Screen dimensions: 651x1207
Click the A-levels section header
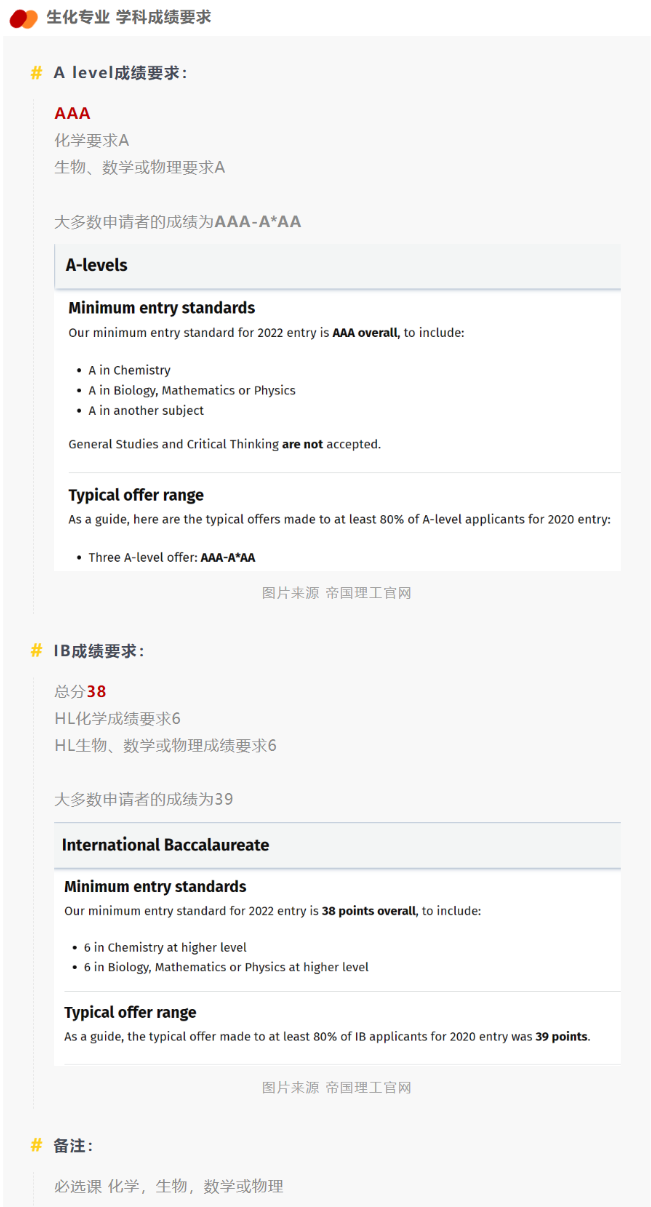click(96, 266)
